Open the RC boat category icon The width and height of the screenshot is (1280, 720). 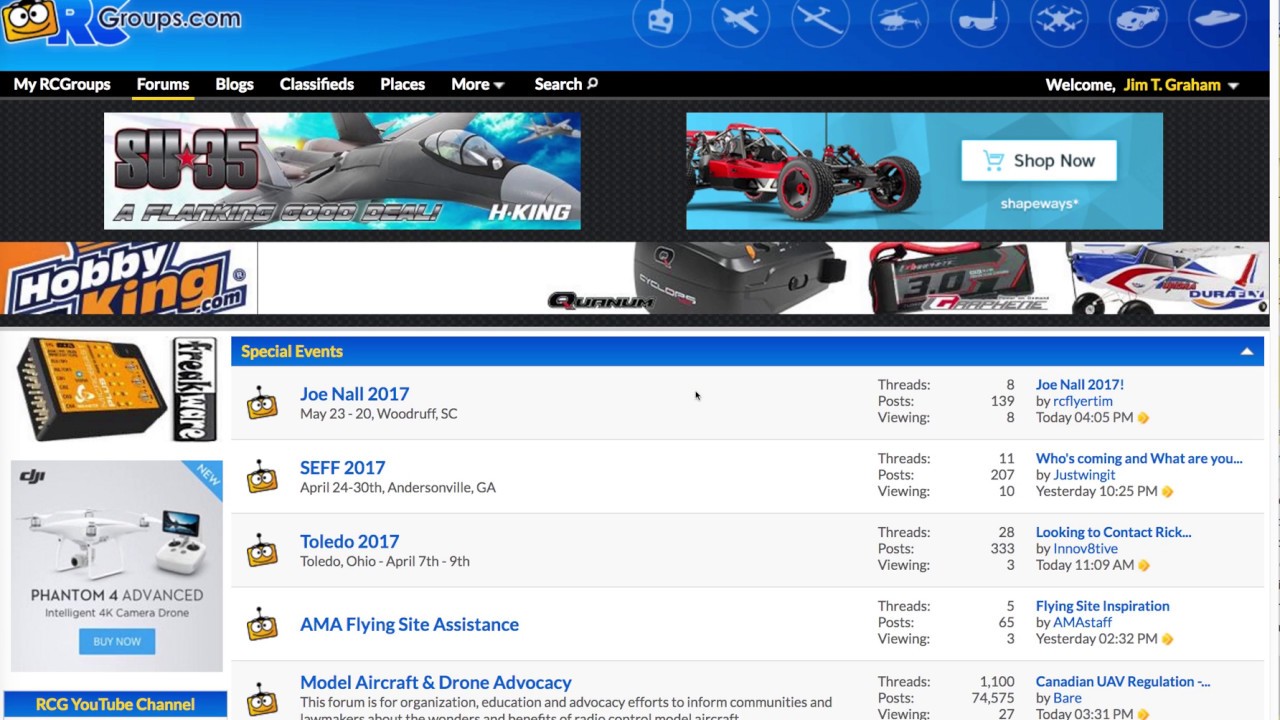[1217, 21]
